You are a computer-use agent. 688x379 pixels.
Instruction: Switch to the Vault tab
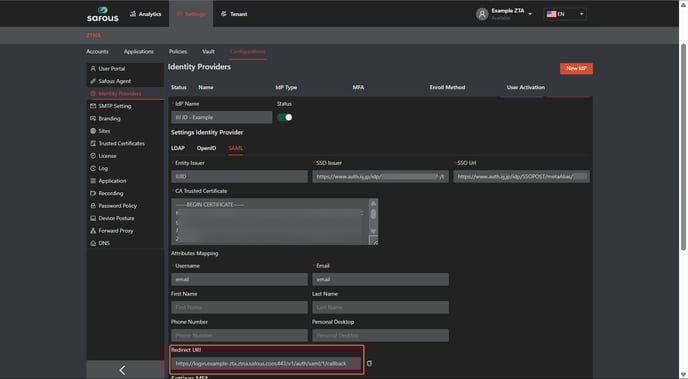coord(208,52)
